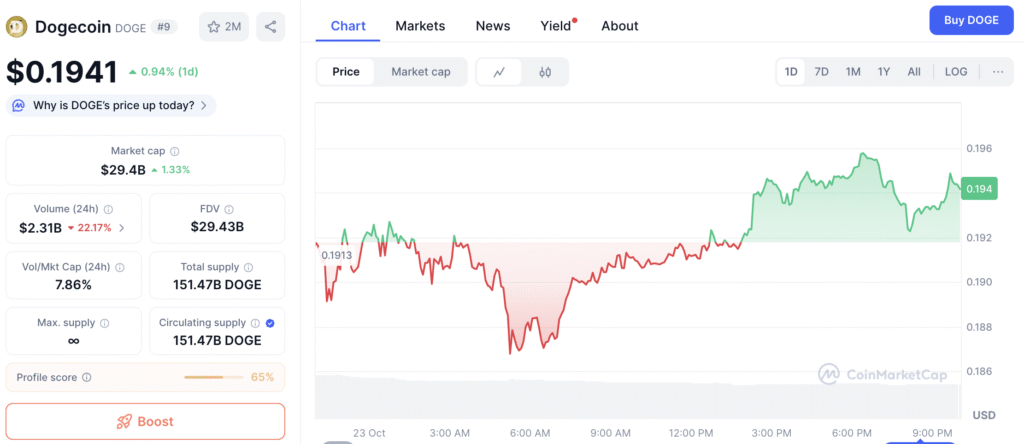This screenshot has width=1024, height=444.
Task: Select the 7D time range
Action: pos(821,72)
